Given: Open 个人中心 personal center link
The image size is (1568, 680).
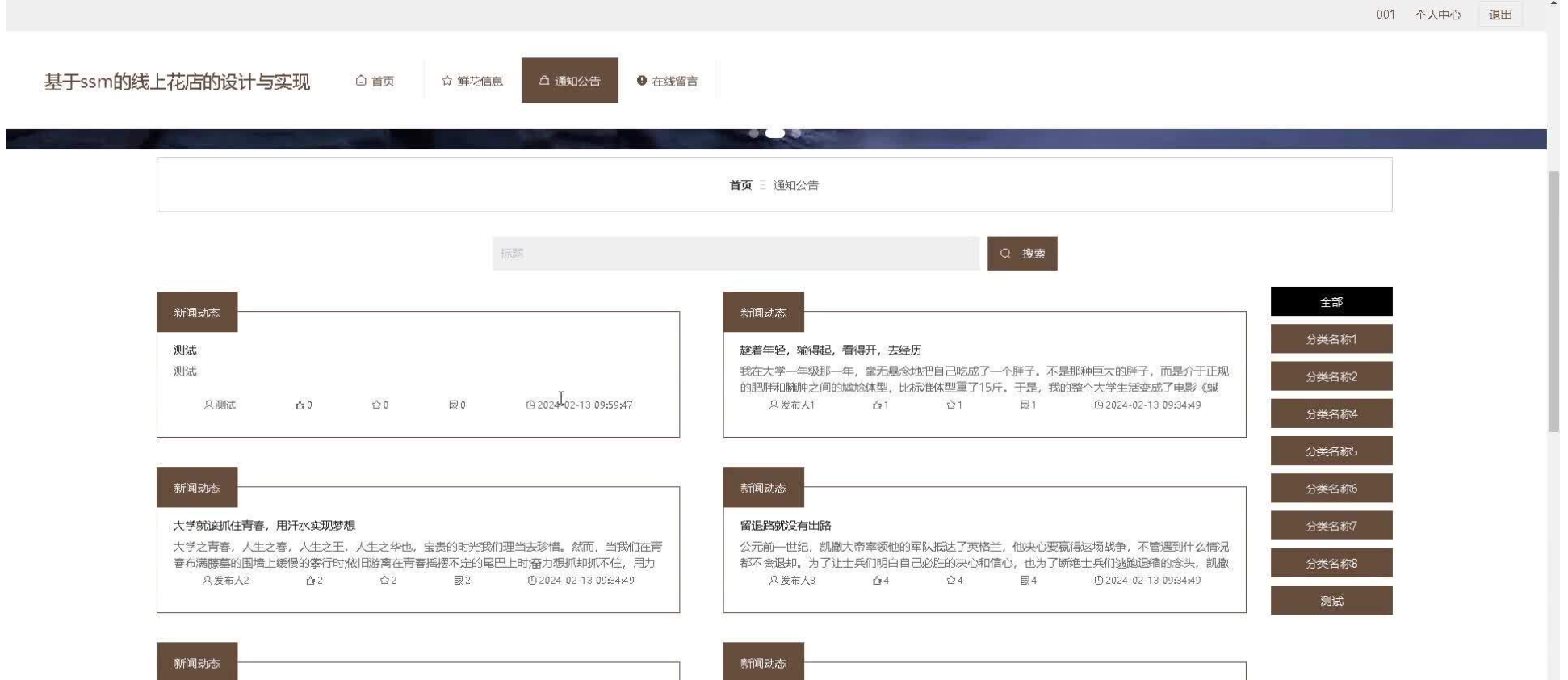Looking at the screenshot, I should [x=1437, y=15].
